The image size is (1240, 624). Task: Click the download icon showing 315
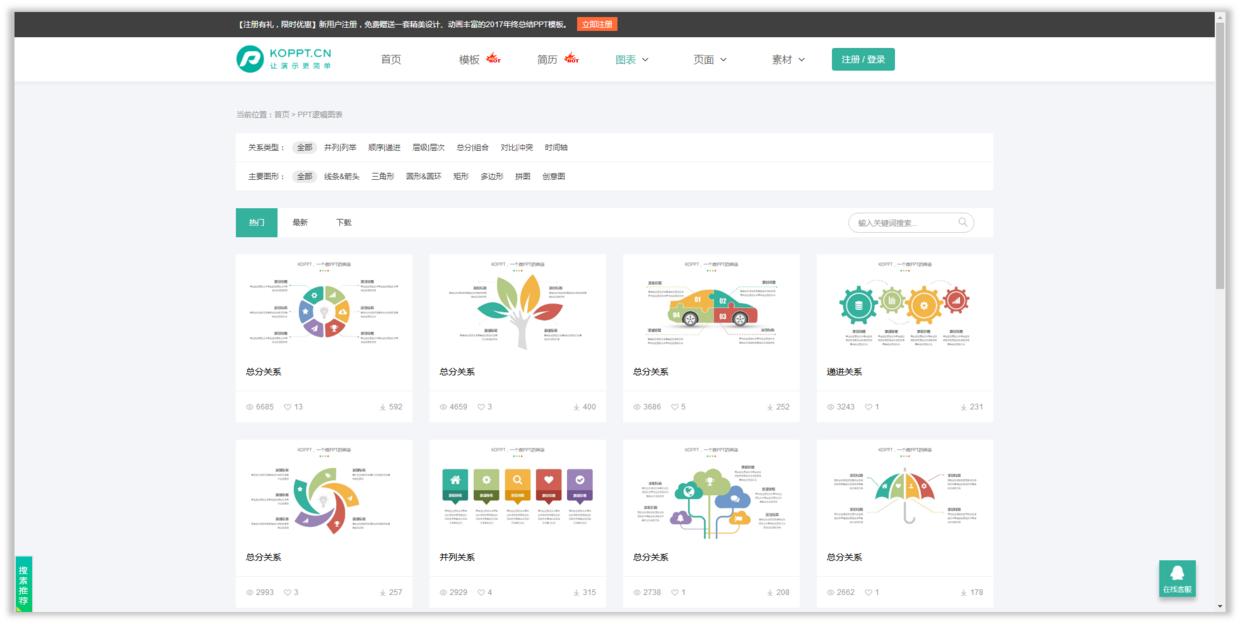click(x=576, y=592)
